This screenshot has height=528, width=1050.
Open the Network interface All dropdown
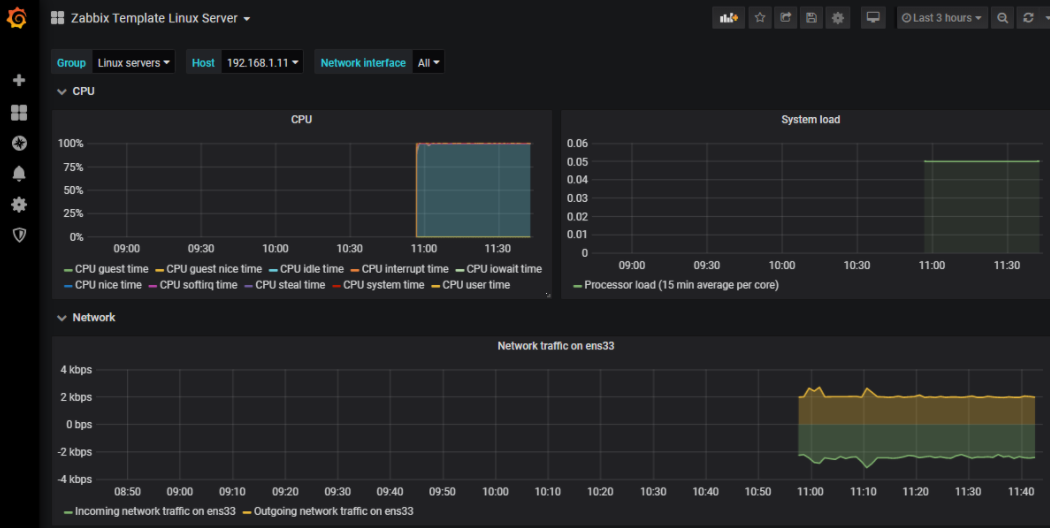click(428, 62)
